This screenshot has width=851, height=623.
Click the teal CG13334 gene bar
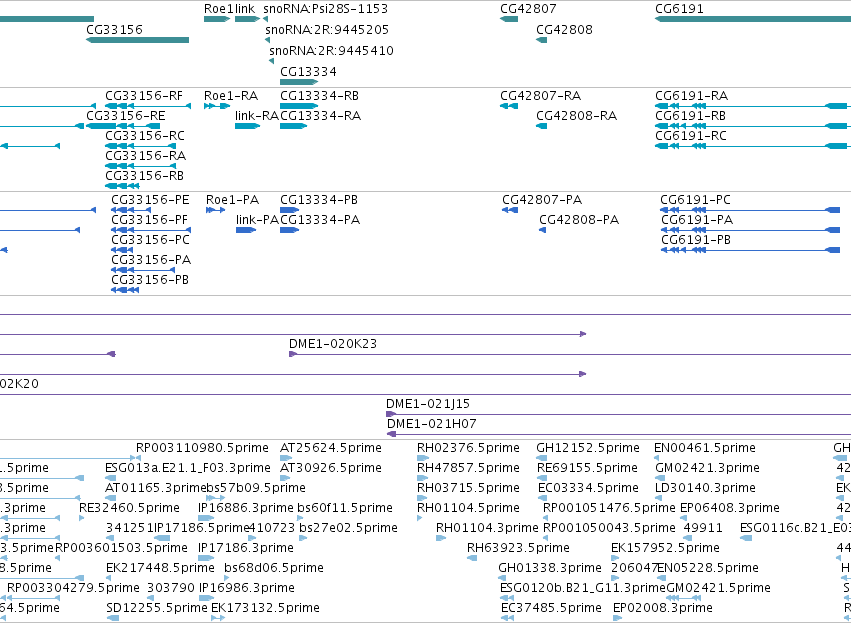(299, 82)
